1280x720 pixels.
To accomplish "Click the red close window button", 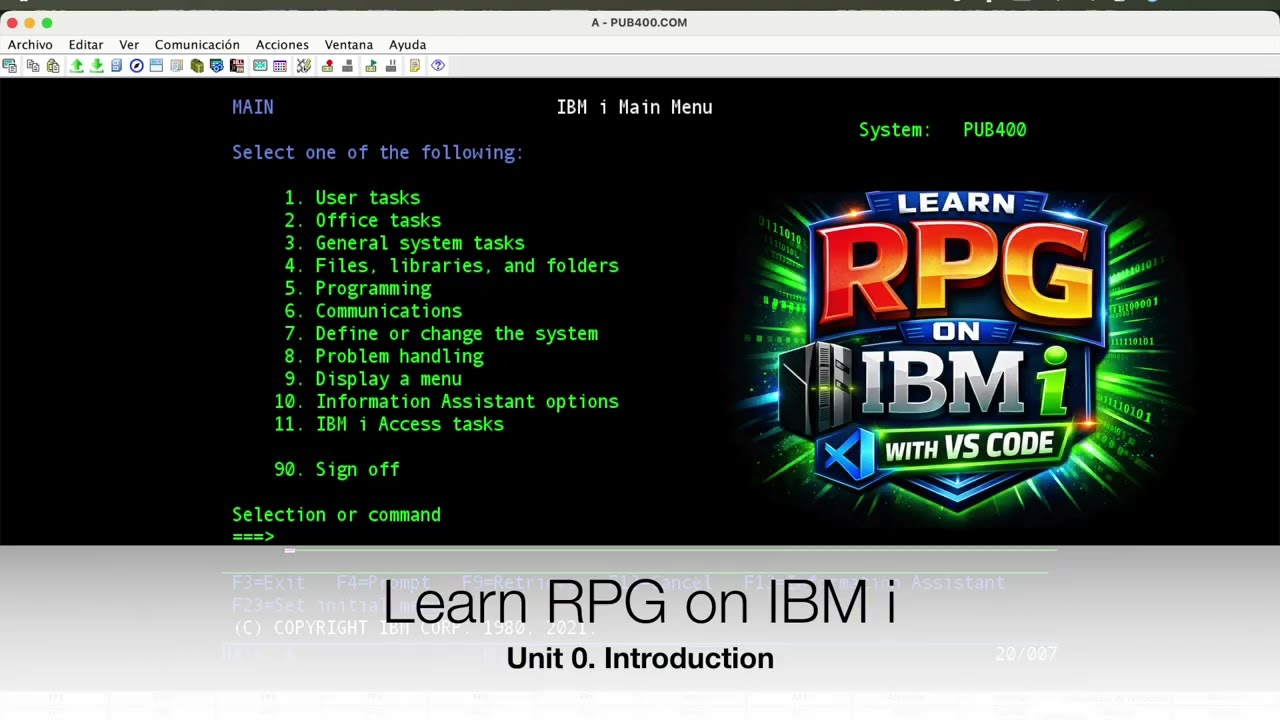I will (12, 23).
